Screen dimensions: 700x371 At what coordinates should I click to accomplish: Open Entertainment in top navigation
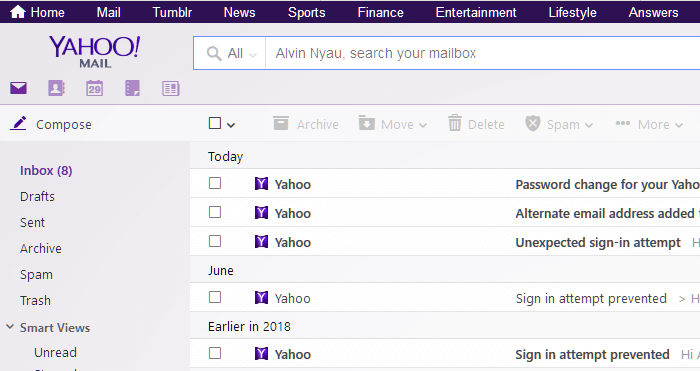point(476,13)
